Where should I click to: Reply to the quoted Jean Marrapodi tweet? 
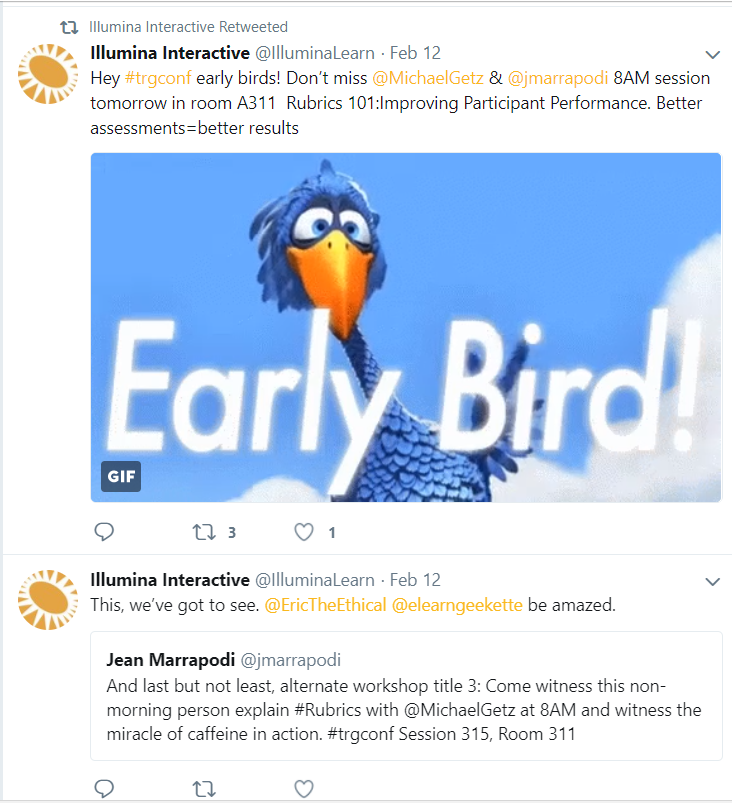tap(104, 788)
